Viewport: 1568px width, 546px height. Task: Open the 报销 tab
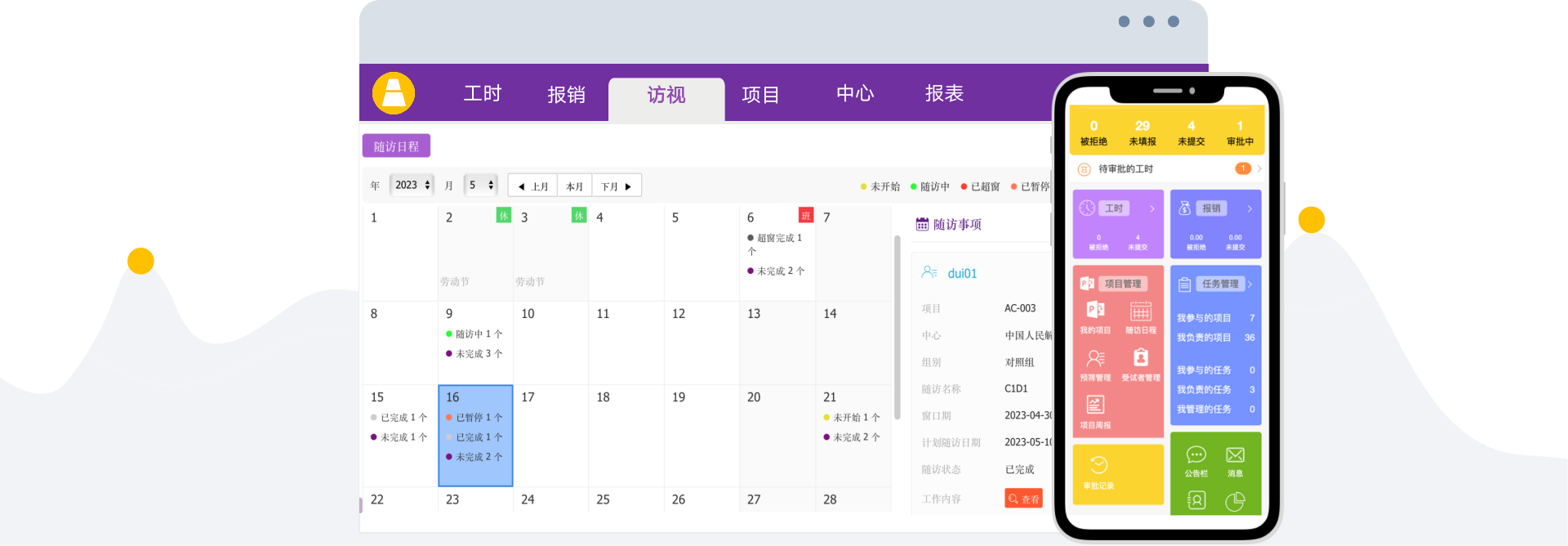coord(567,95)
